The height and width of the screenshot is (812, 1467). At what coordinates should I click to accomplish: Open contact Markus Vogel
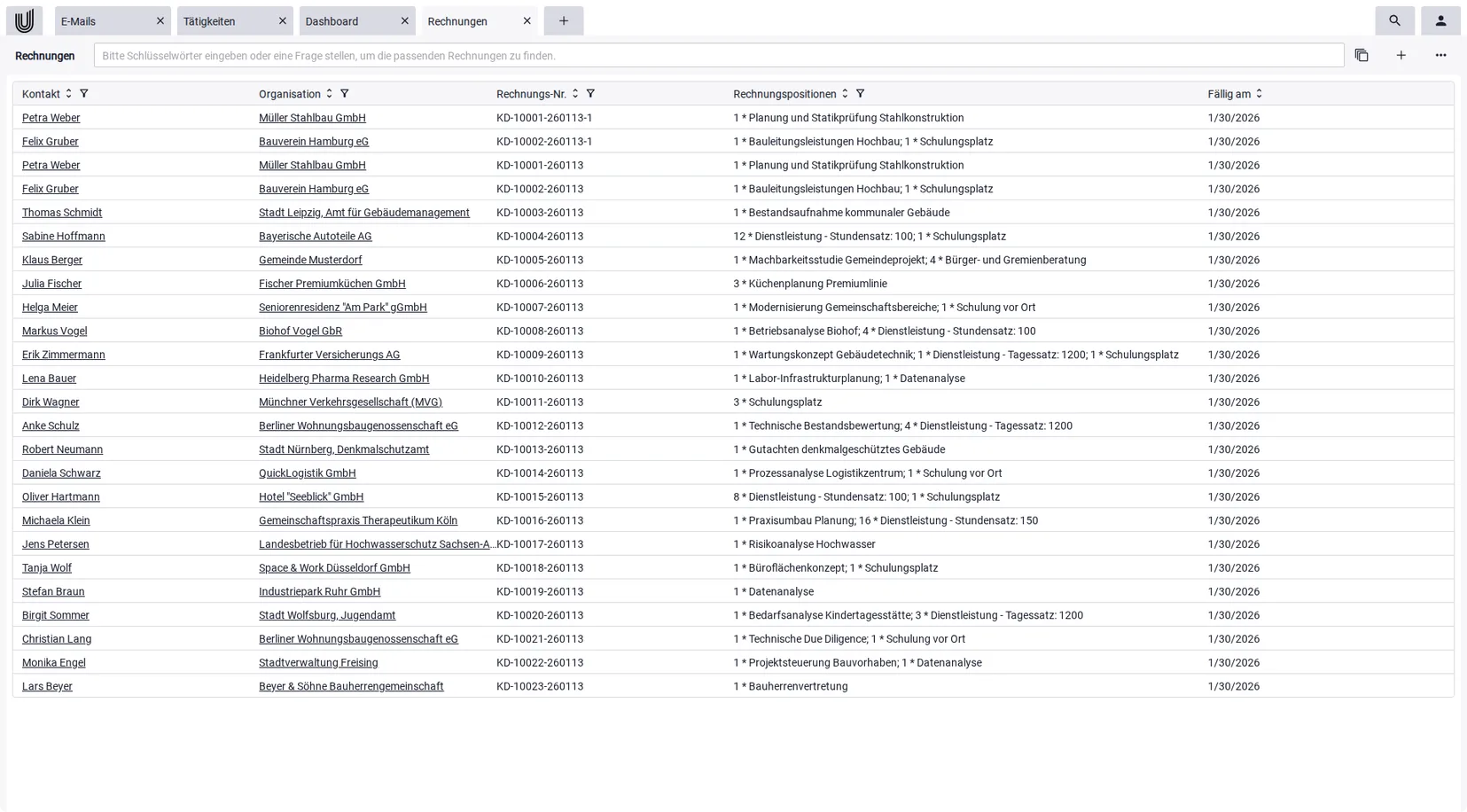54,332
